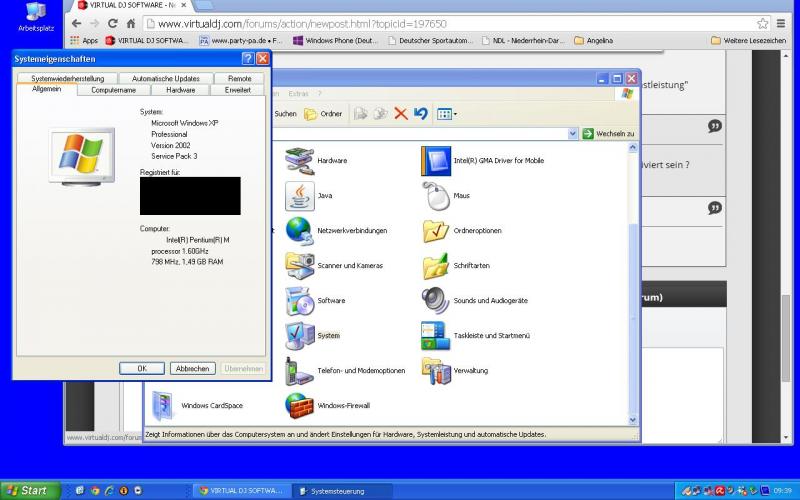The width and height of the screenshot is (800, 500).
Task: Switch to the Automatische Updates tab
Action: (165, 78)
